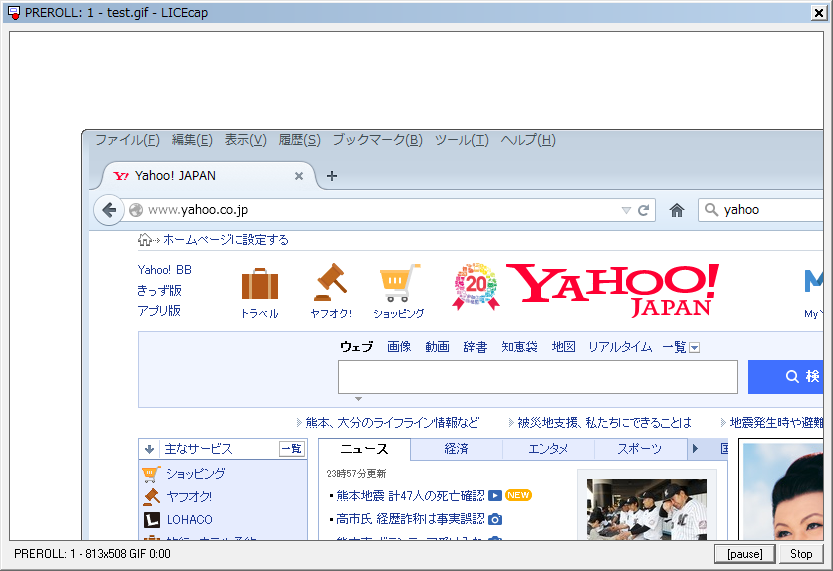This screenshot has width=833, height=571.
Task: Open 被災地支援、私たちにできることは link
Action: point(605,423)
